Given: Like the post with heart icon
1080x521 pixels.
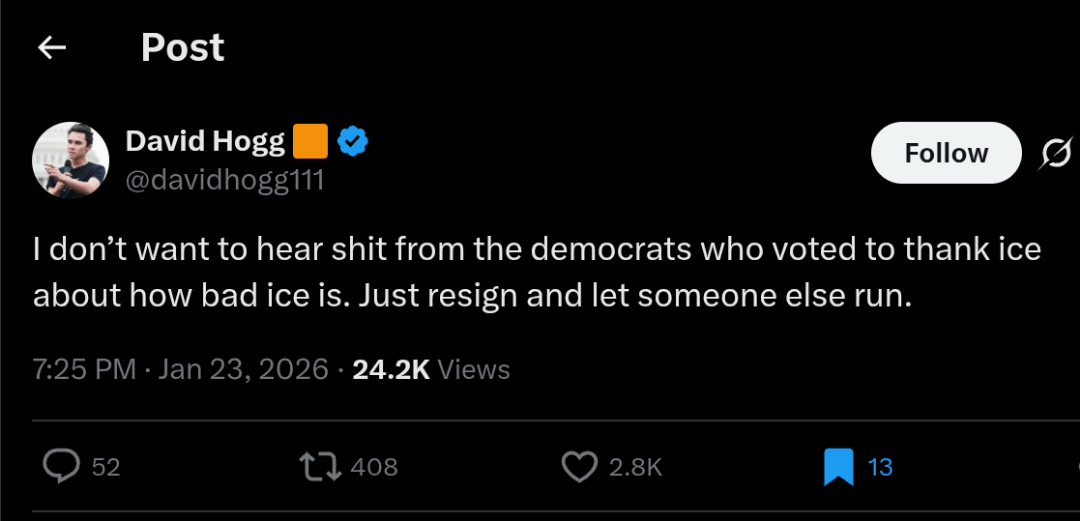Looking at the screenshot, I should [x=579, y=466].
